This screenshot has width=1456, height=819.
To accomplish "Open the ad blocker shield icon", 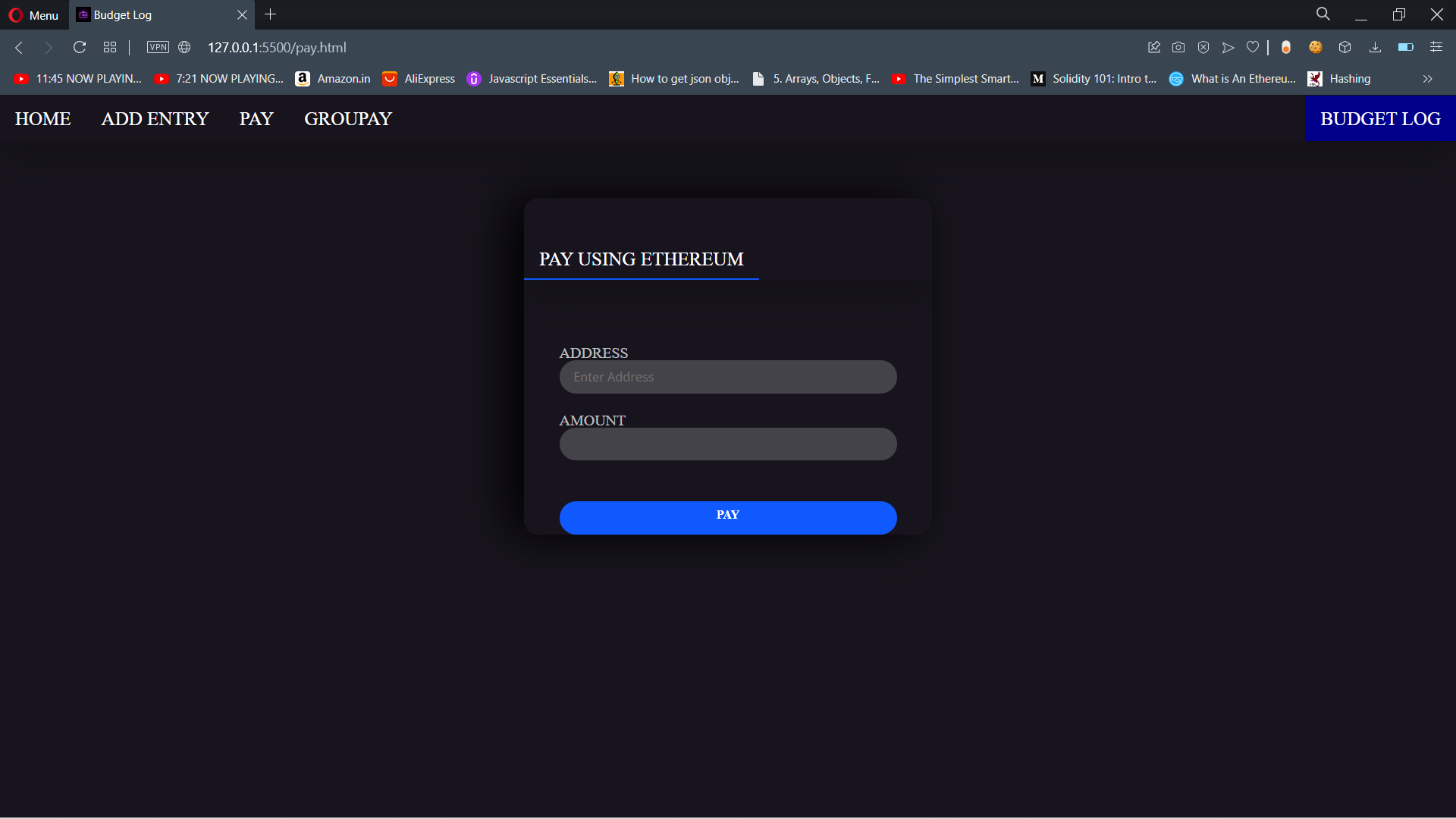I will (x=1203, y=47).
